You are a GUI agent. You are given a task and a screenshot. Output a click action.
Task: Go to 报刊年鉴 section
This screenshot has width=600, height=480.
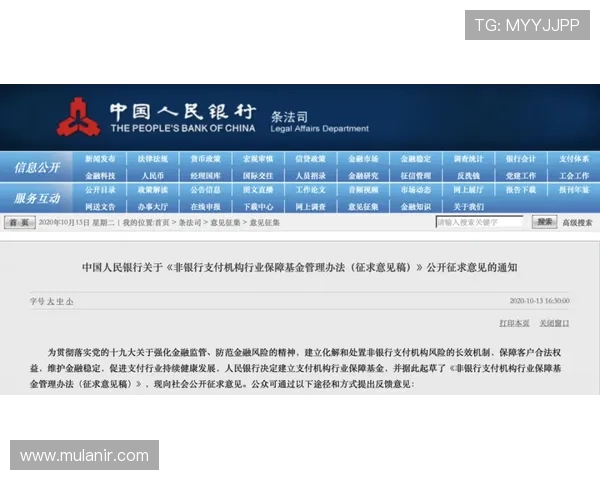(x=574, y=190)
